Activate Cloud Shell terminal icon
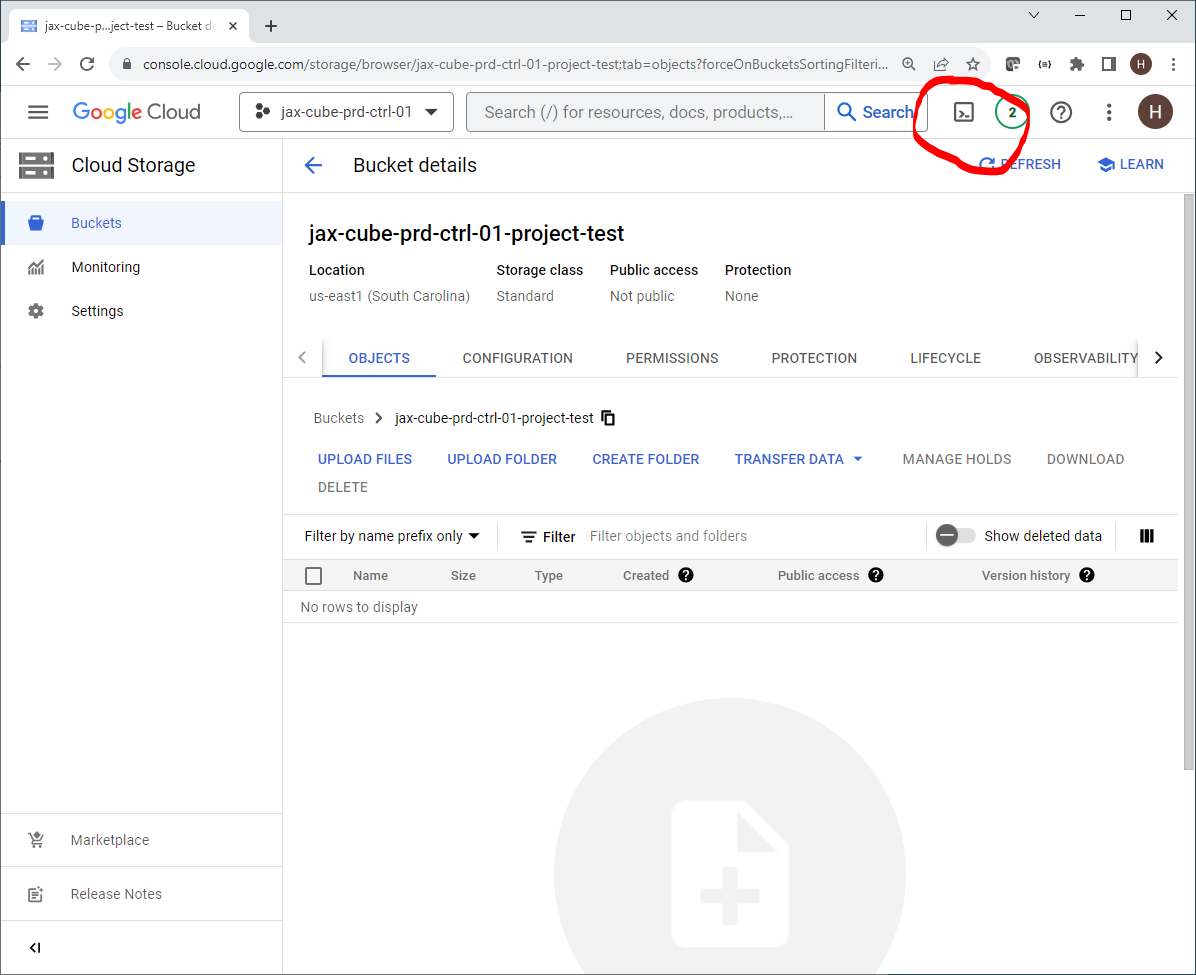Image resolution: width=1196 pixels, height=975 pixels. click(963, 112)
